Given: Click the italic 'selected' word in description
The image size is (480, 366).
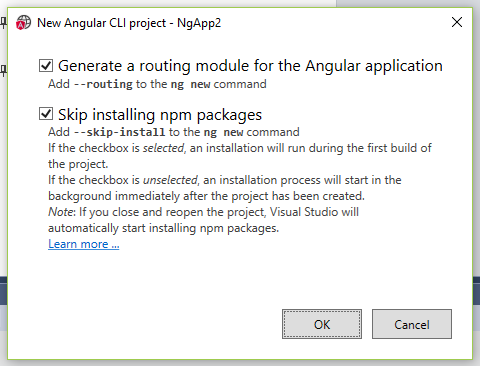Looking at the screenshot, I should pos(164,148).
